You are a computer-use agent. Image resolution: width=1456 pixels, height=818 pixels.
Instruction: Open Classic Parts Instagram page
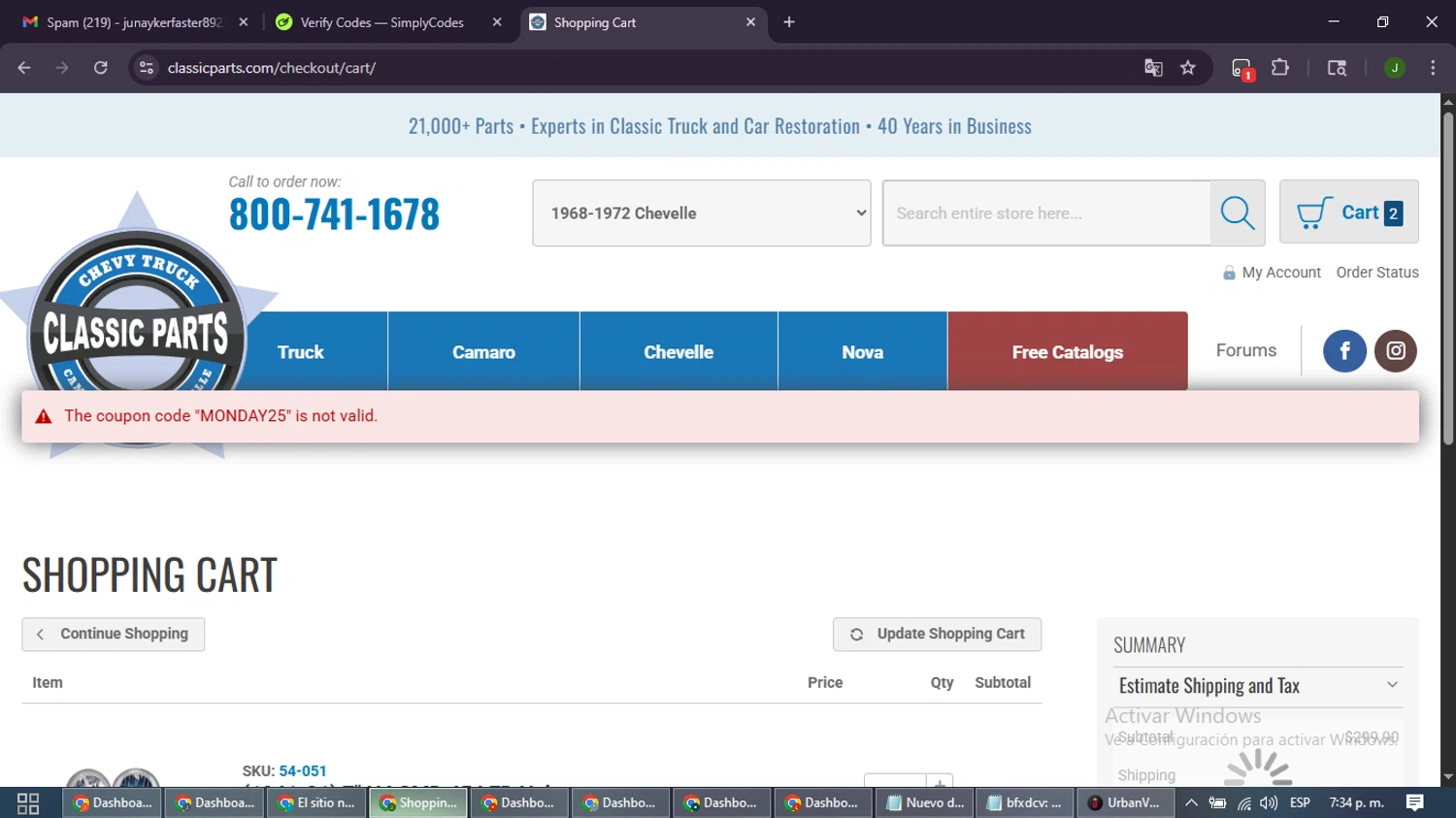[x=1396, y=351]
